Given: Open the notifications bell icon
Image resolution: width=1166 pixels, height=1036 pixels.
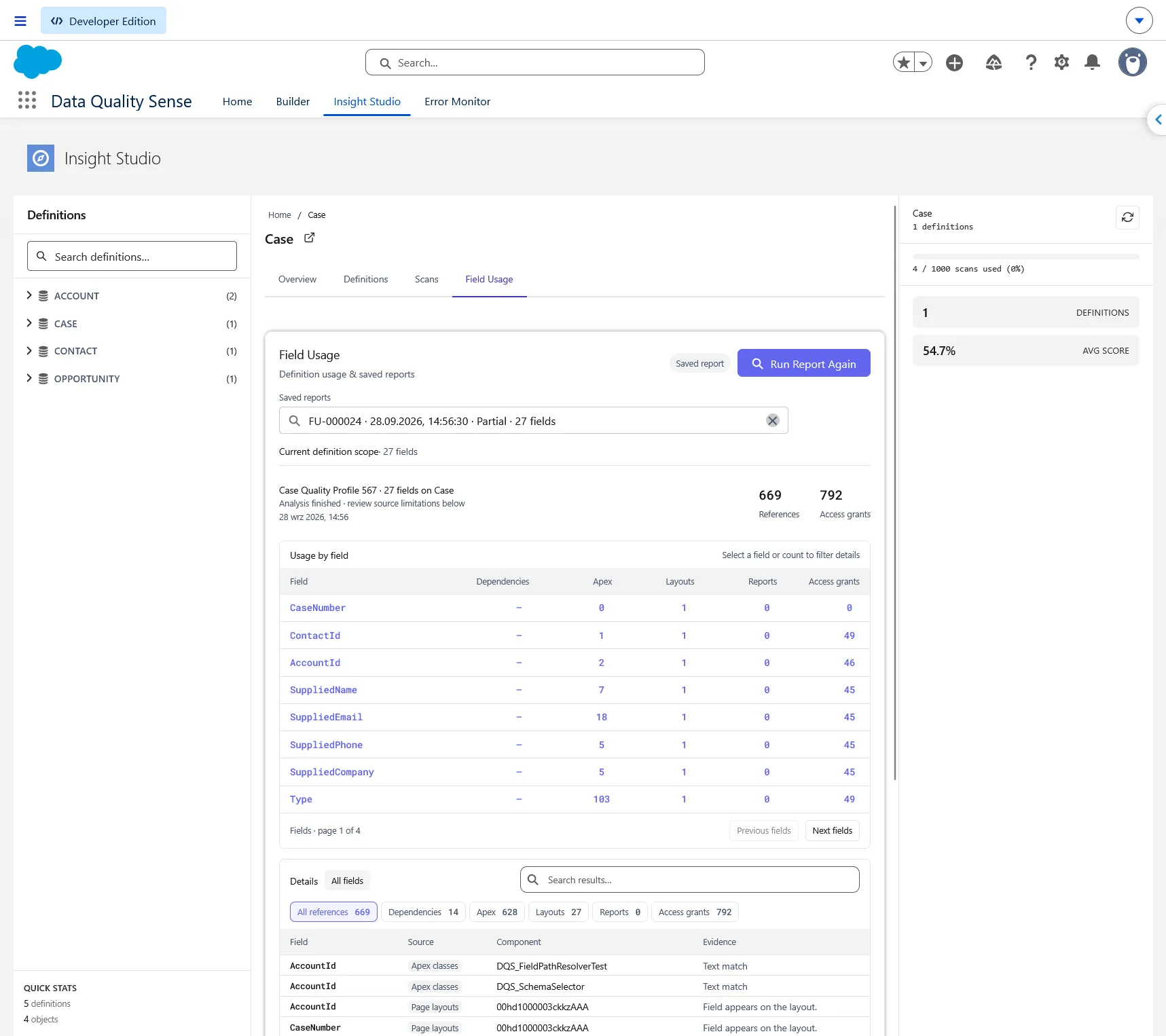Looking at the screenshot, I should tap(1093, 62).
